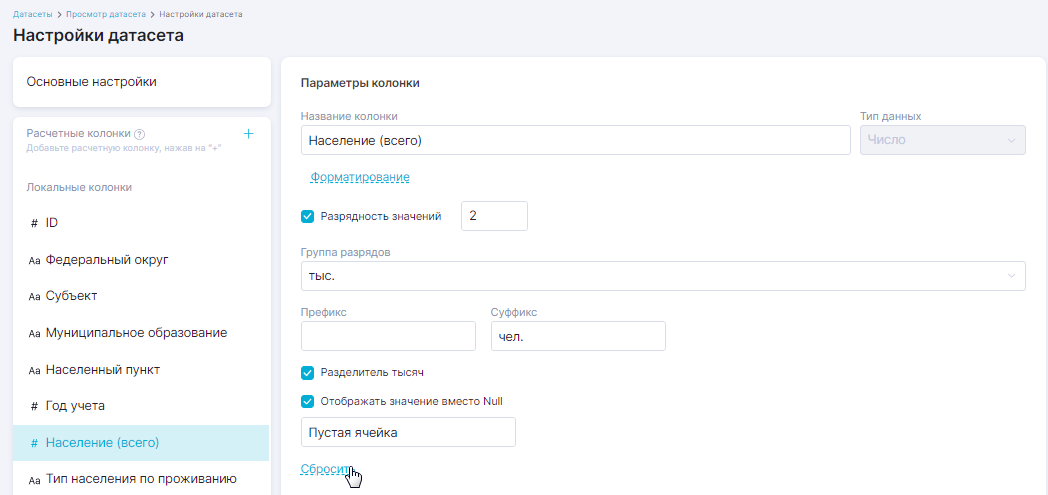1048x495 pixels.
Task: Open the Группа разрядов dropdown
Action: click(662, 276)
